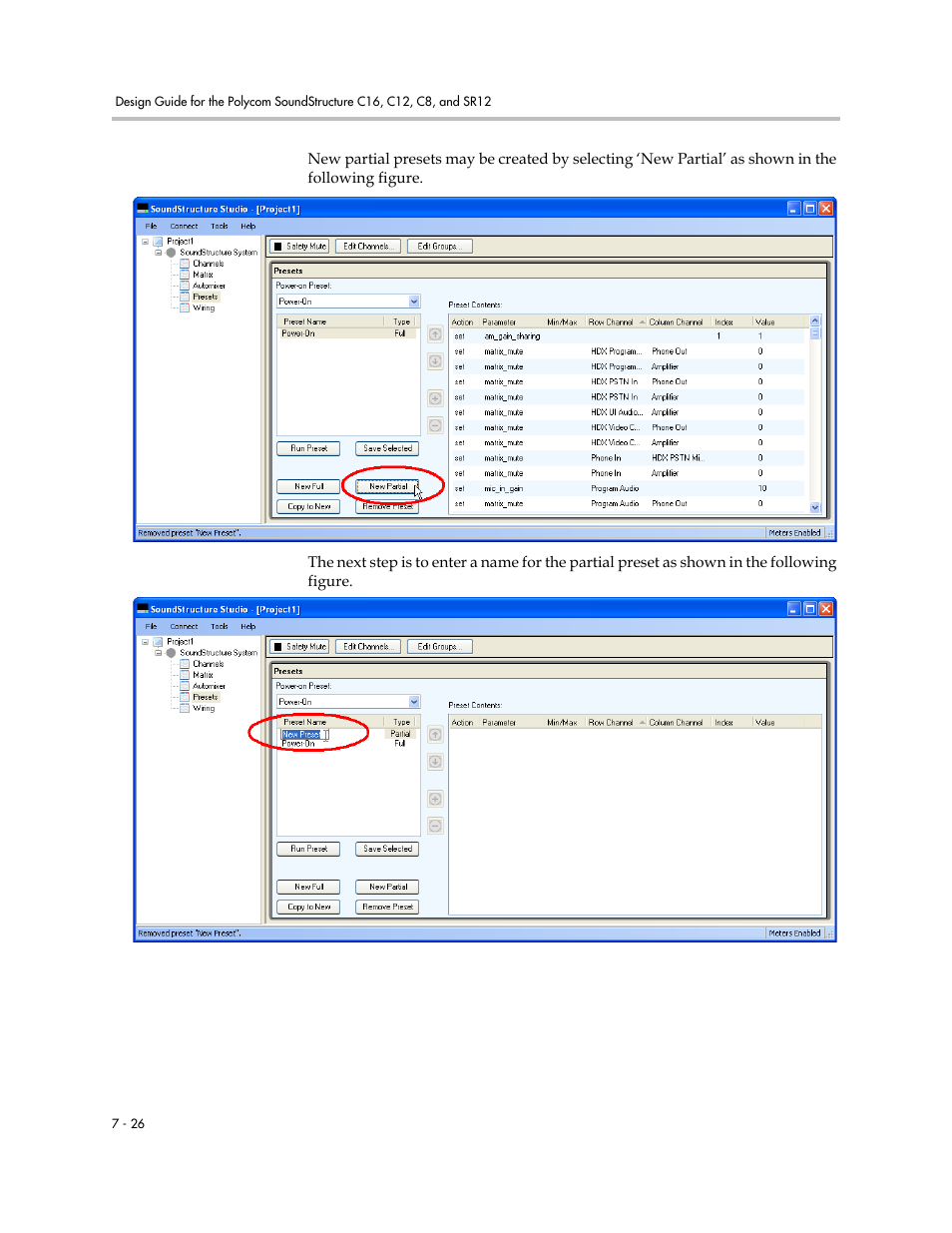952x1233 pixels.
Task: Select the Automixer page icon in first figure tree
Action: pyautogui.click(x=185, y=286)
